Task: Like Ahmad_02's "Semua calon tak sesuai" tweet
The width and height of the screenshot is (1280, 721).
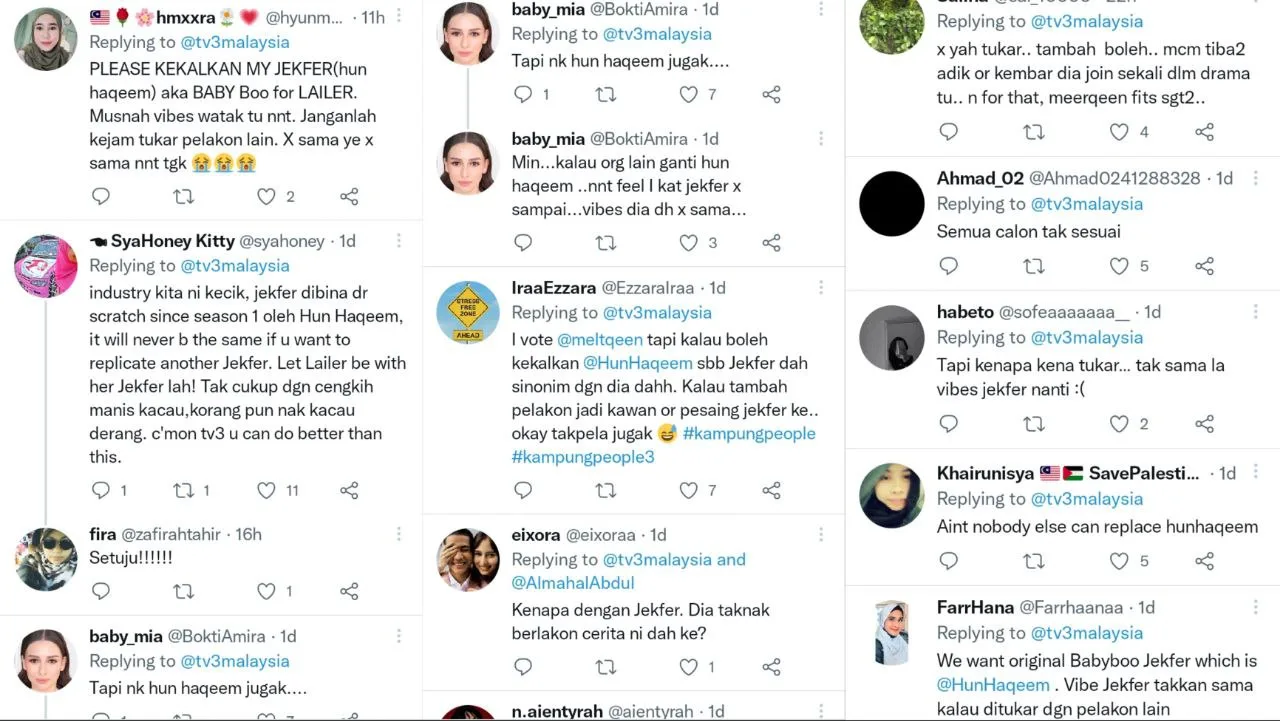Action: [x=1119, y=266]
